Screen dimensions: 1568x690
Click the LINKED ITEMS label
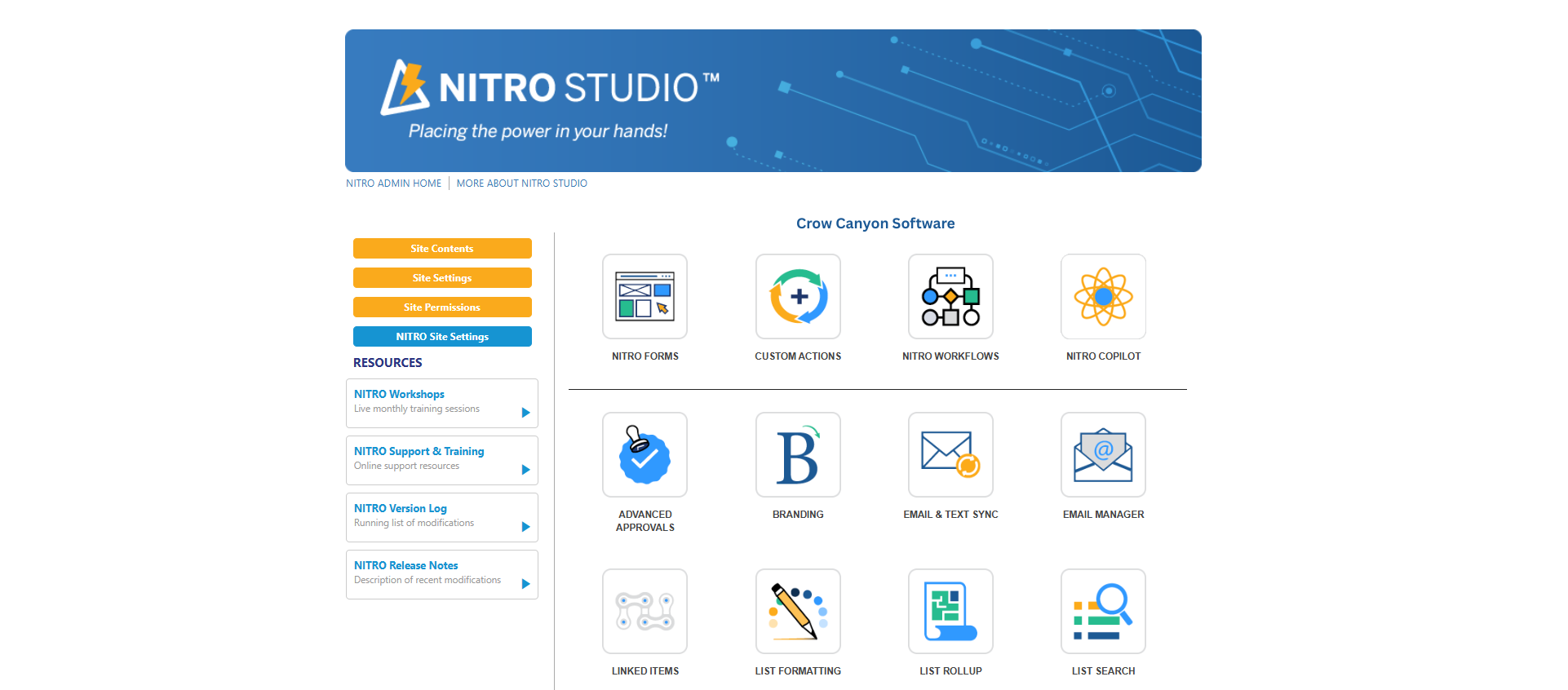point(645,671)
